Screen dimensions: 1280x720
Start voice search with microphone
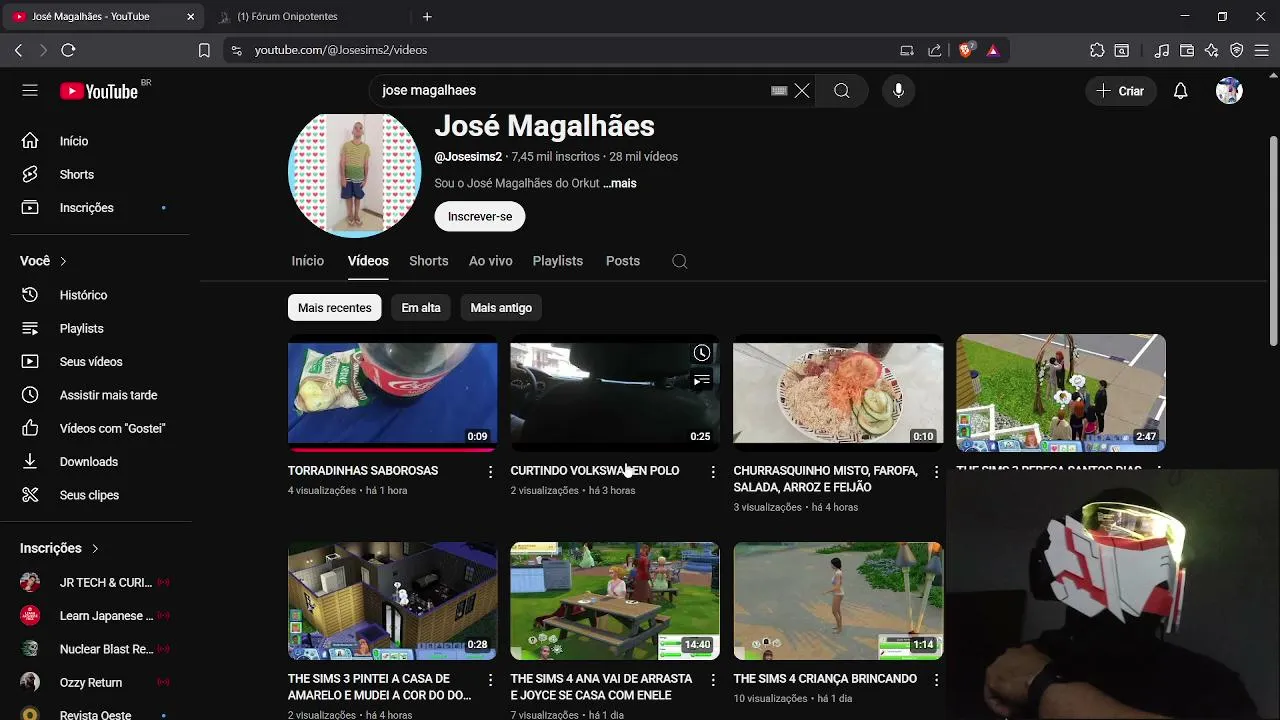pos(898,91)
